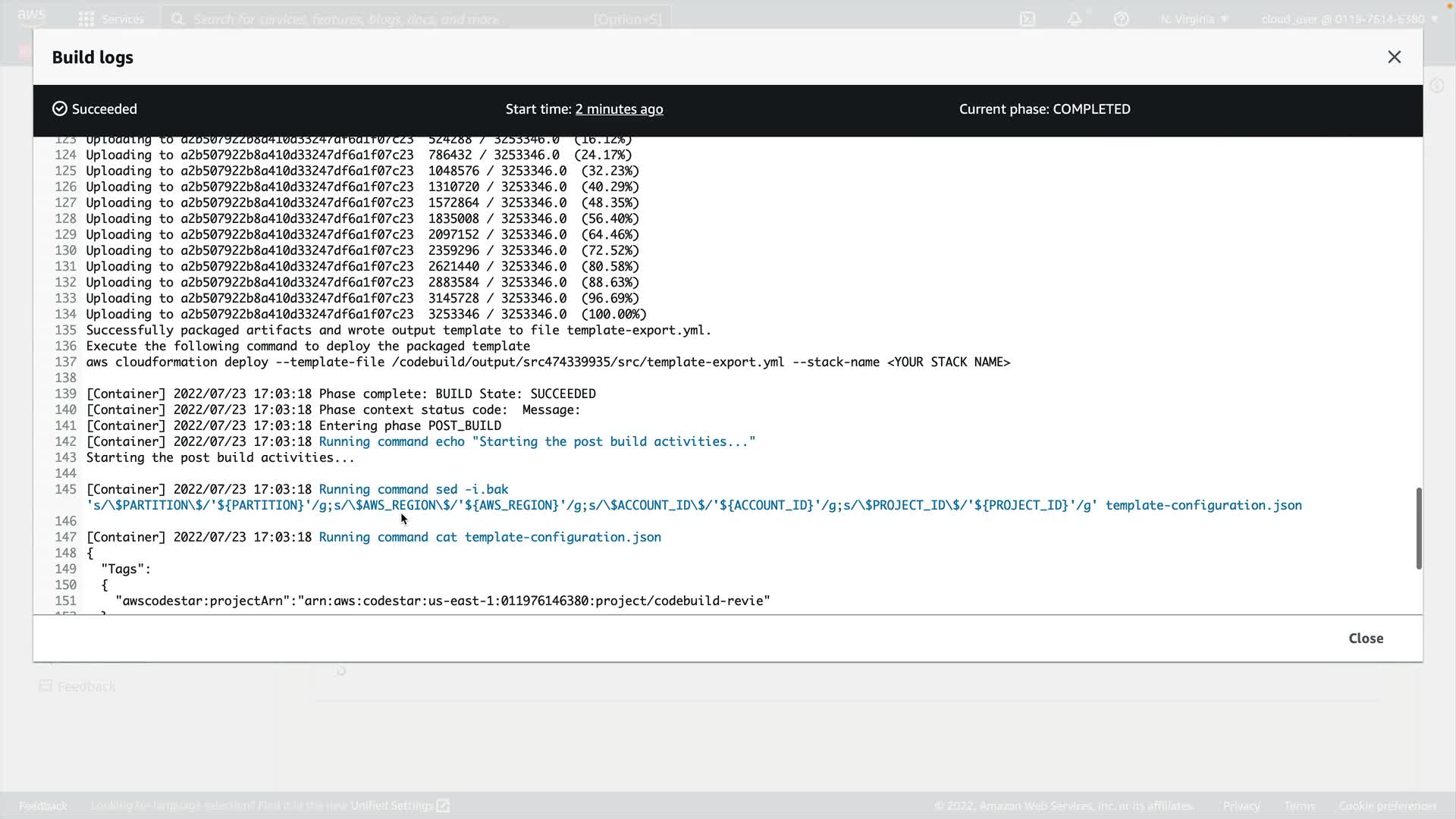Open the Terms footer link
This screenshot has width=1456, height=819.
click(x=1299, y=805)
